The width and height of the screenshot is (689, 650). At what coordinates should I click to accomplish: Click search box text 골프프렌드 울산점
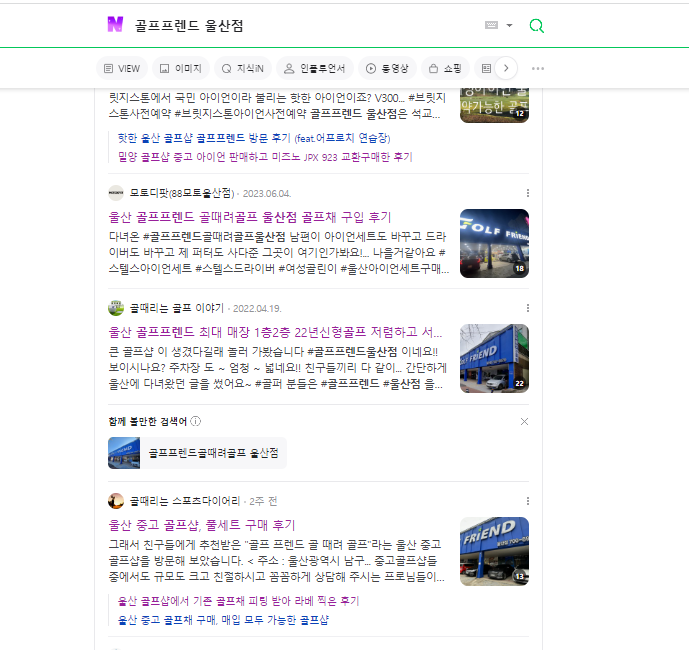pyautogui.click(x=189, y=25)
